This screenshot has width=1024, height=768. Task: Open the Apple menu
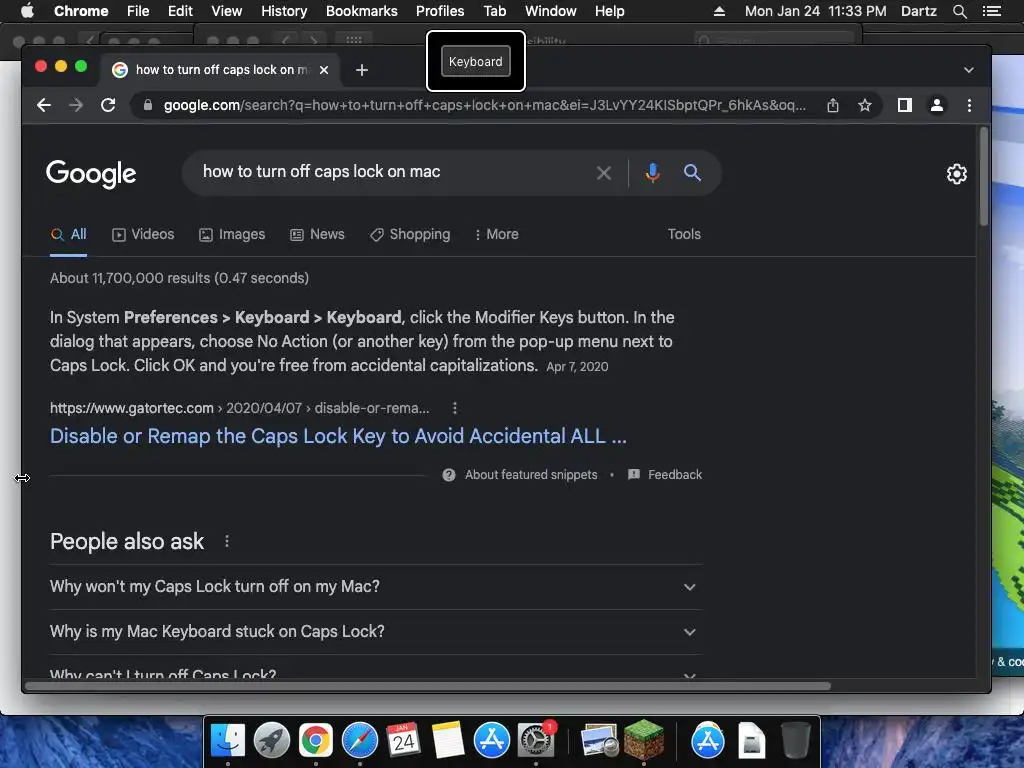(x=27, y=11)
